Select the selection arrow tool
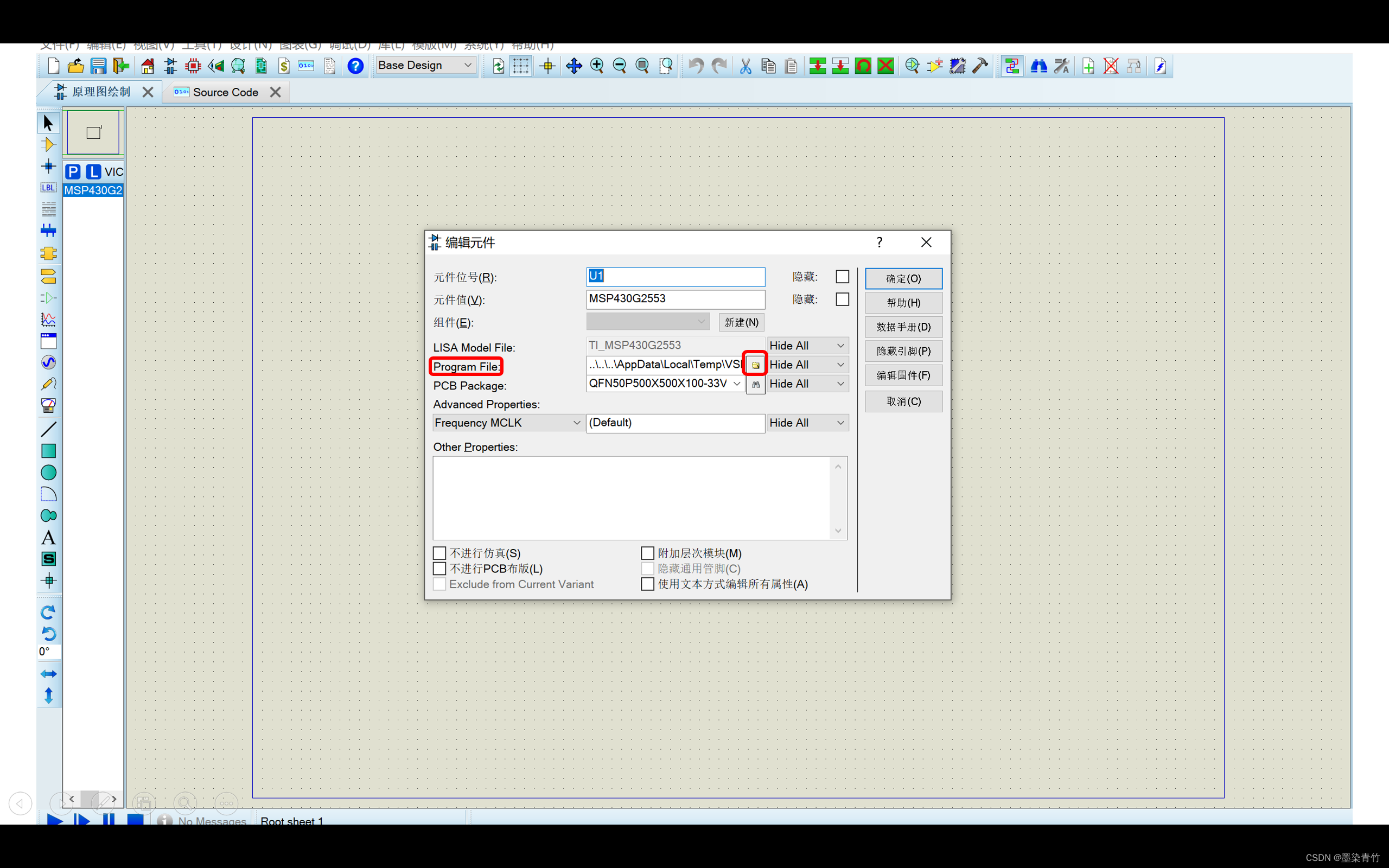 click(48, 124)
